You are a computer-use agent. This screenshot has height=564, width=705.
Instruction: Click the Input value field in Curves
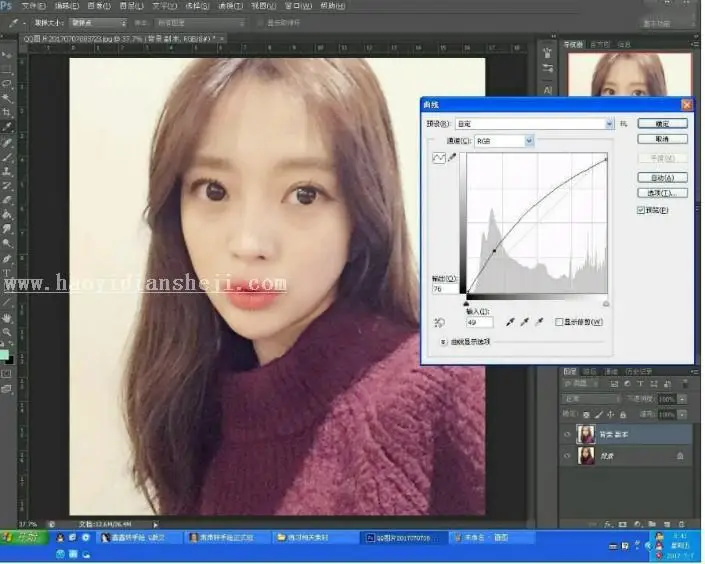point(480,322)
